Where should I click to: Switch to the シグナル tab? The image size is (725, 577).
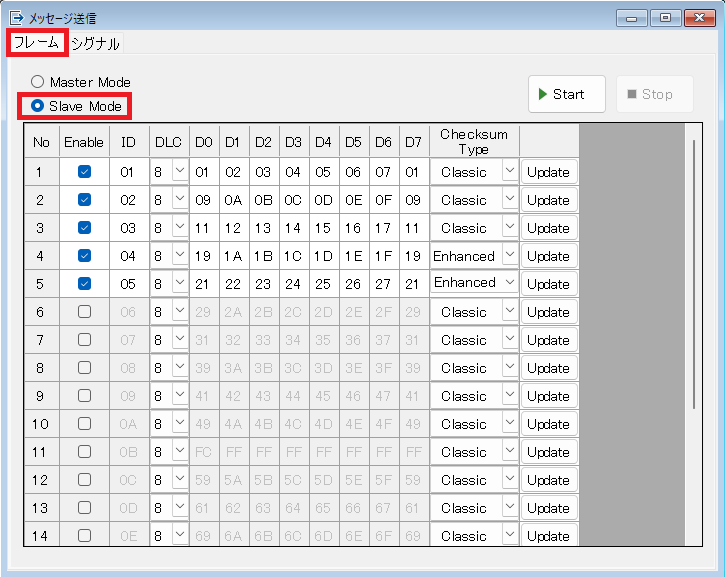coord(95,43)
